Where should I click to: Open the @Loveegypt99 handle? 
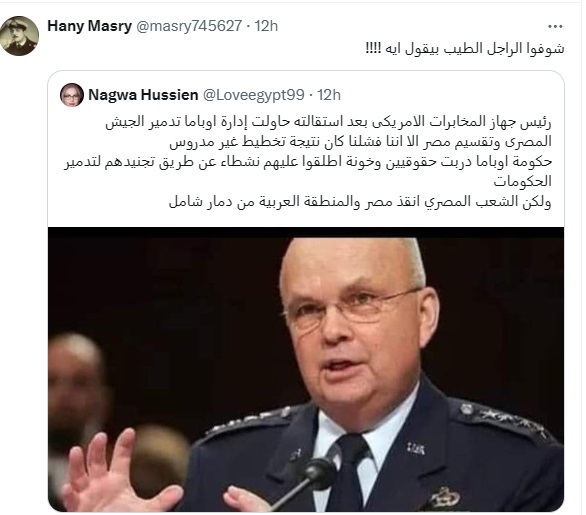pyautogui.click(x=253, y=95)
